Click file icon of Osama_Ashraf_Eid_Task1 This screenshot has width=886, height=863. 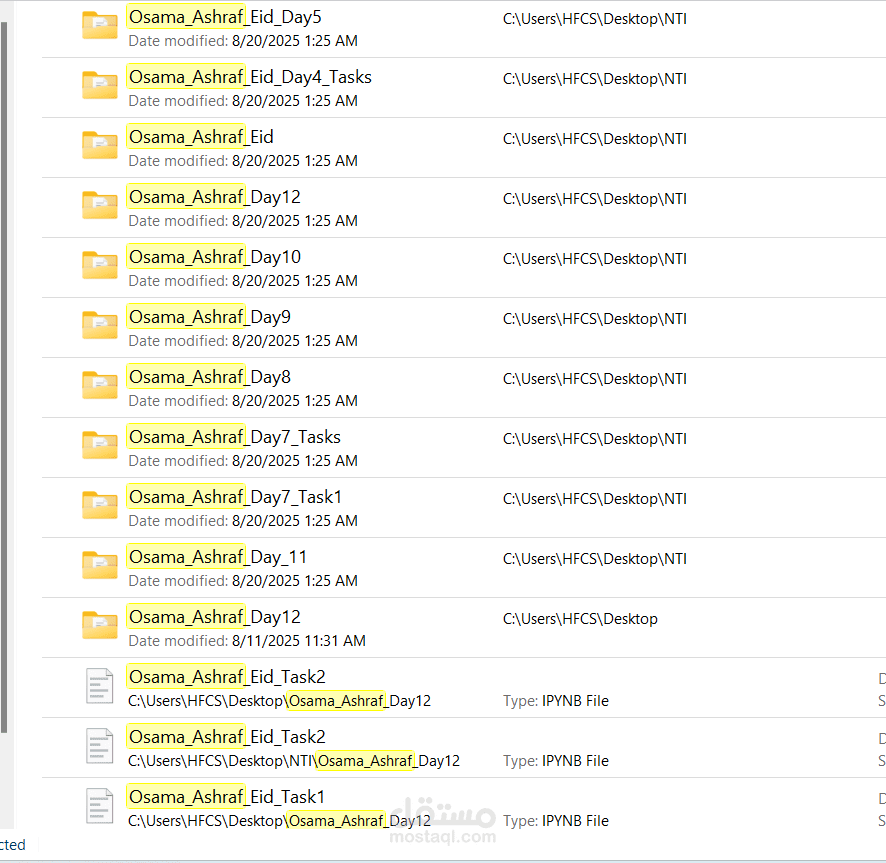[99, 805]
